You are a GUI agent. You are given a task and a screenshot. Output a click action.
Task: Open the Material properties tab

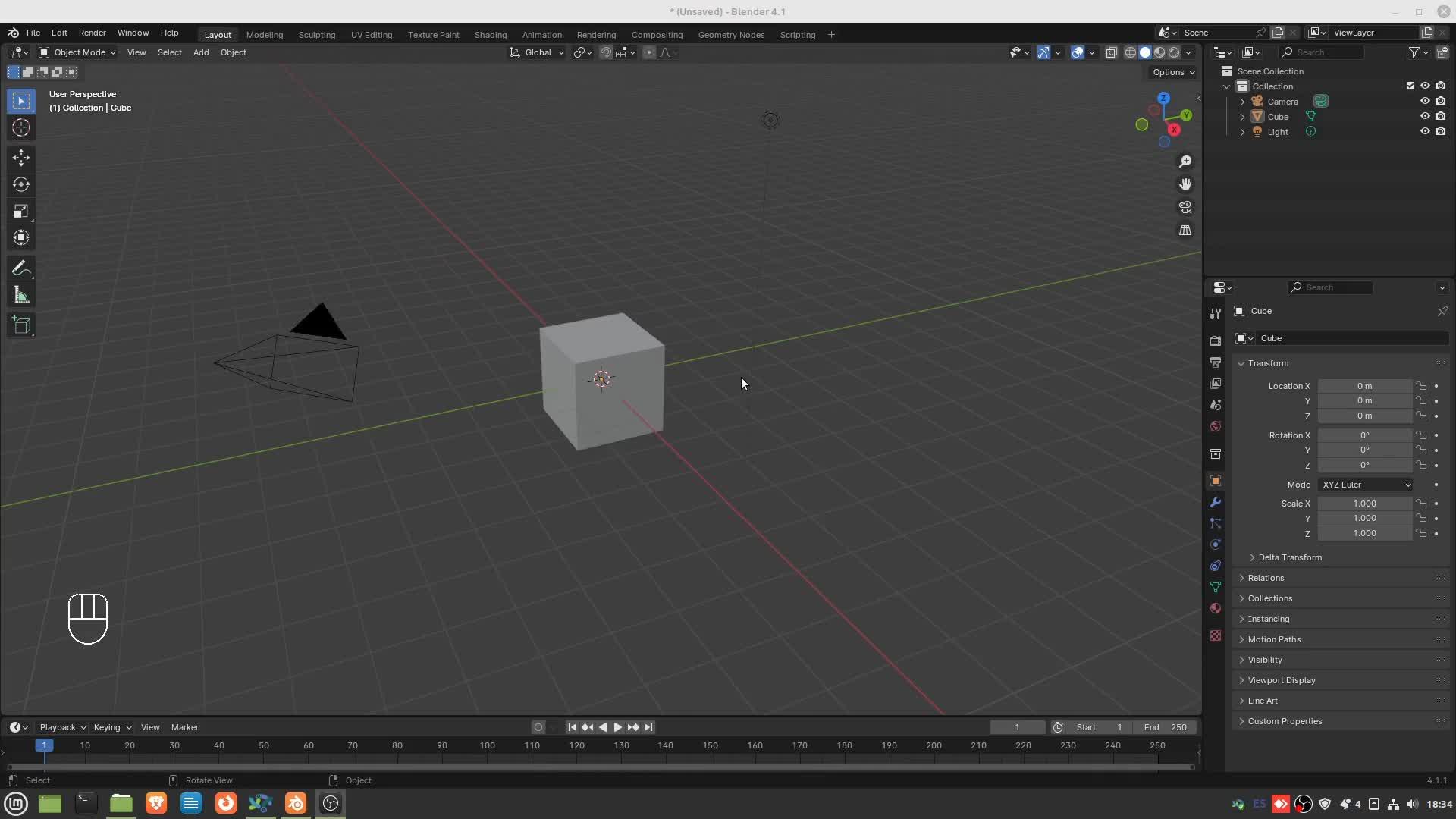click(x=1216, y=608)
